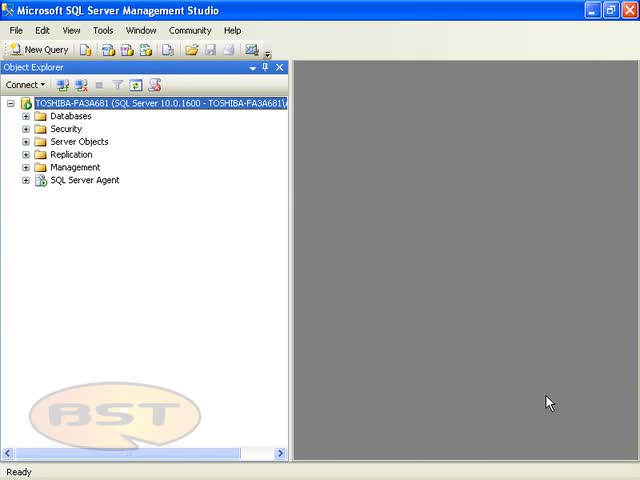Open the Edit menu
This screenshot has width=640, height=480.
pyautogui.click(x=42, y=31)
